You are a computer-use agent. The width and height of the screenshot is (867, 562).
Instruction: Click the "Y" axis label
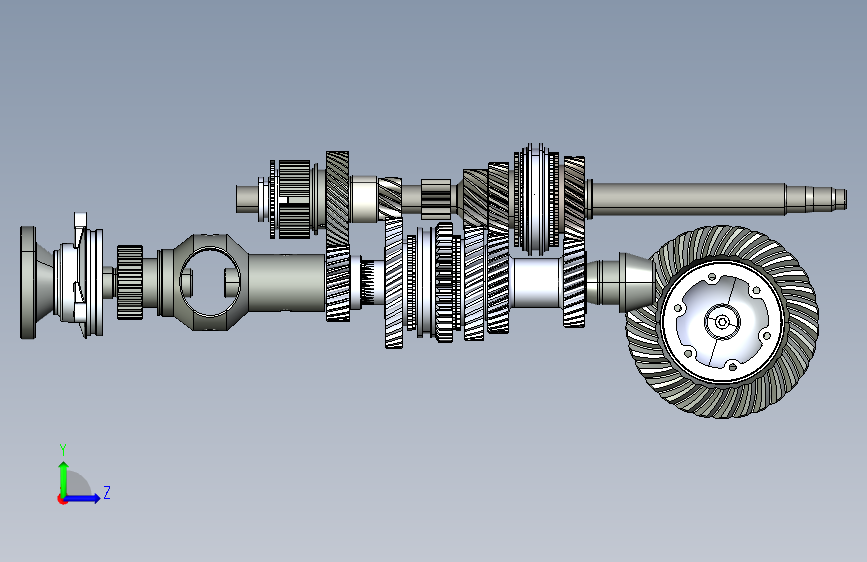click(63, 449)
